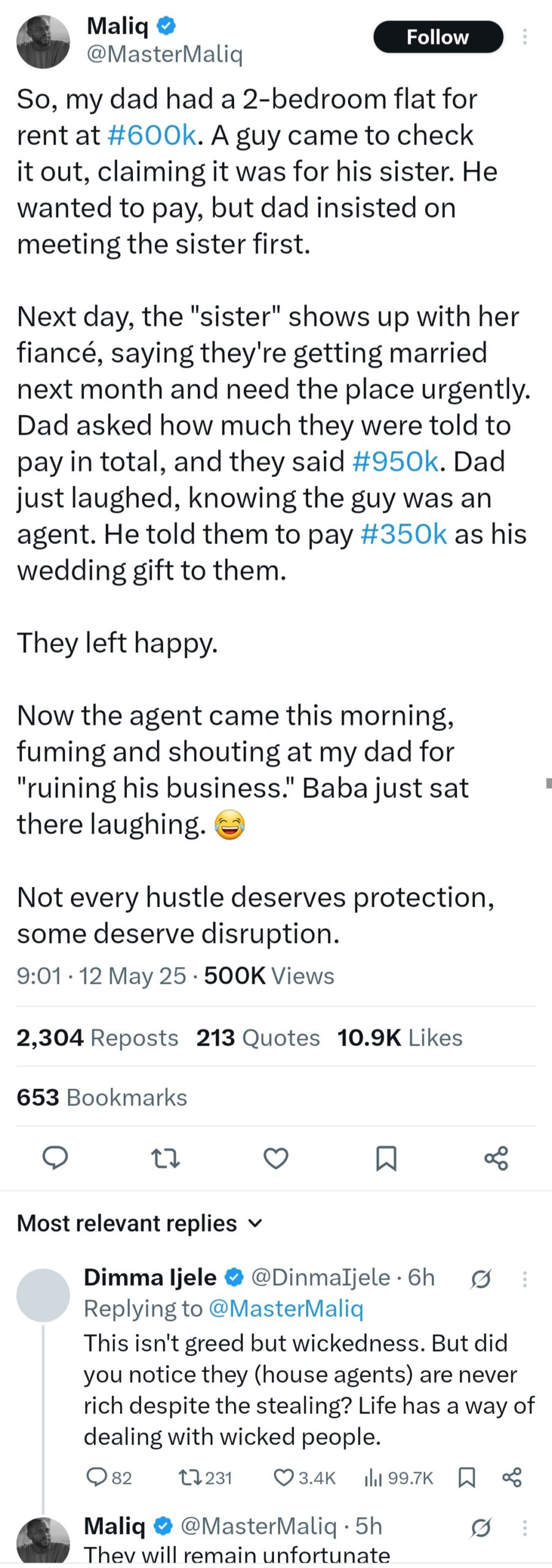The width and height of the screenshot is (552, 1568).
Task: Open Grok explain icon on Dimma Ijele's reply
Action: point(481,1279)
